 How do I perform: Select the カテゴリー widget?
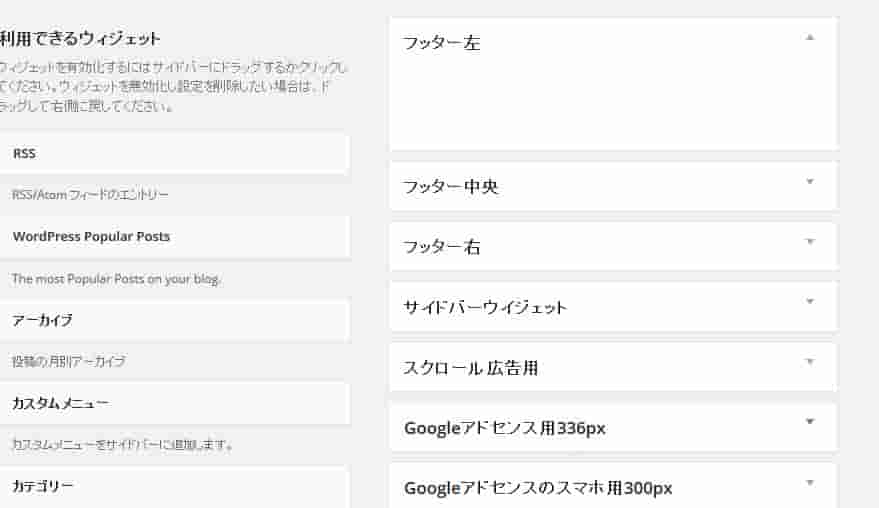[x=174, y=486]
